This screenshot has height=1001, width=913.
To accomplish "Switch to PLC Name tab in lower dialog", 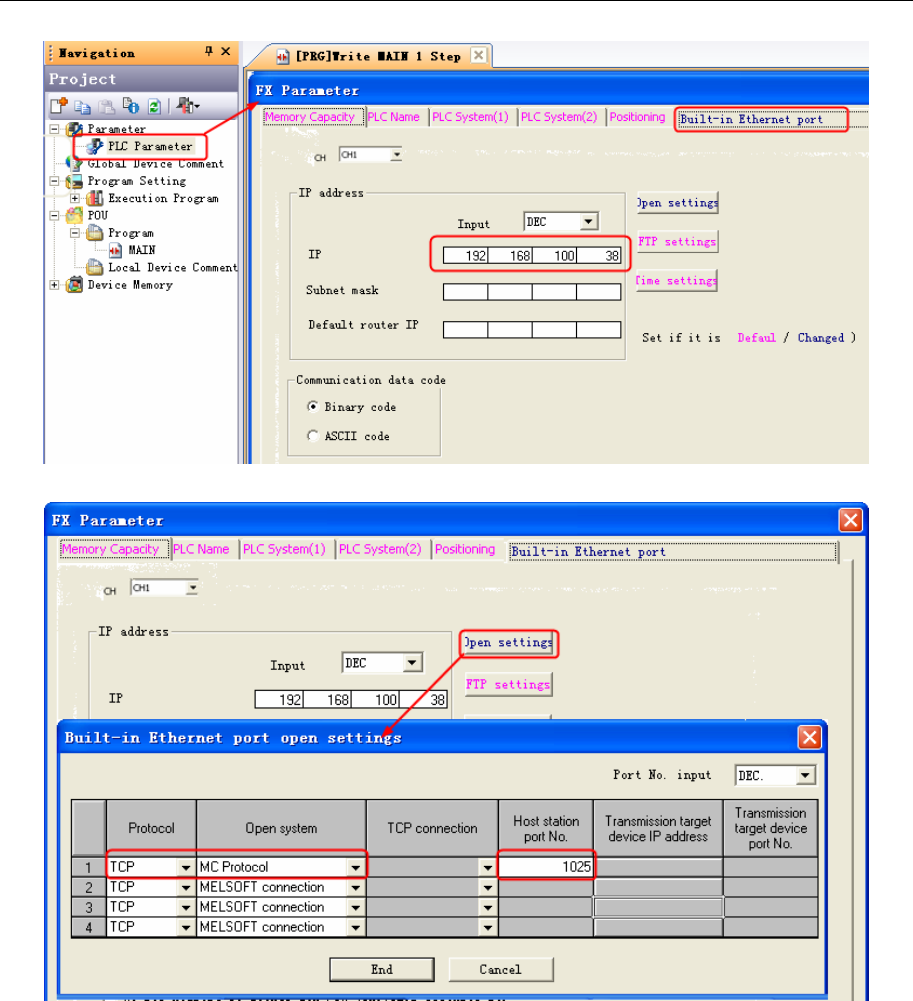I will pos(201,549).
